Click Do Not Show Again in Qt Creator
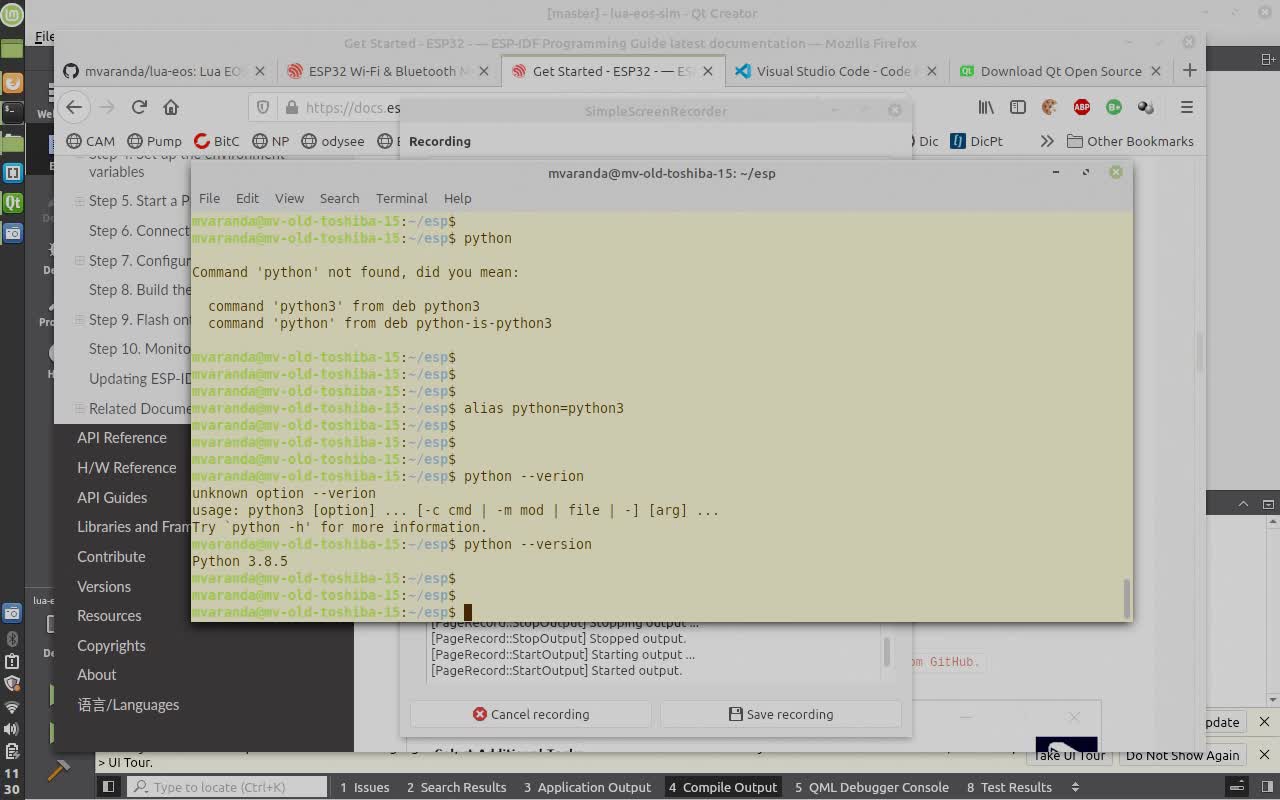The image size is (1280, 800). tap(1183, 755)
